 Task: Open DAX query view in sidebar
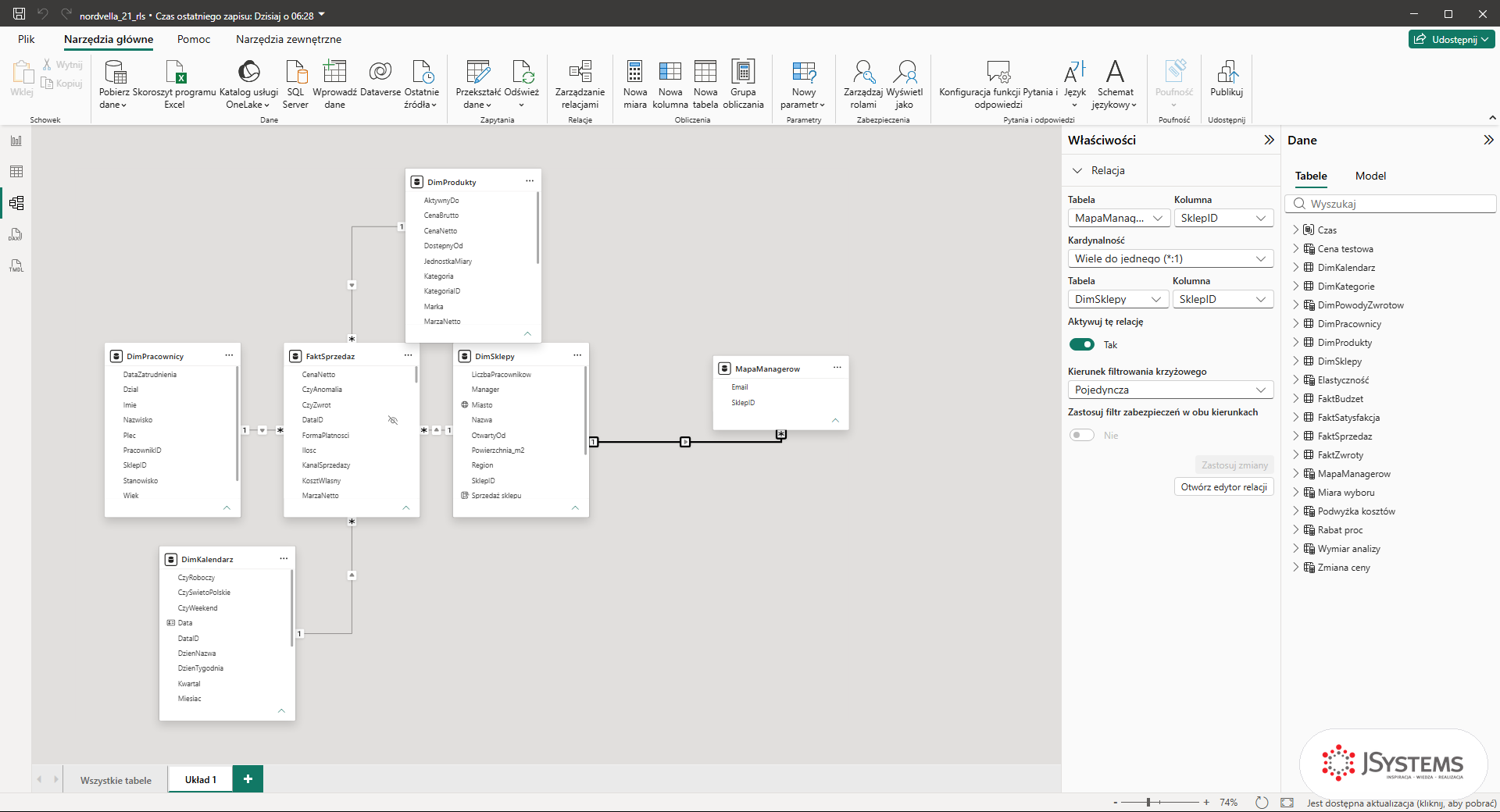tap(16, 234)
